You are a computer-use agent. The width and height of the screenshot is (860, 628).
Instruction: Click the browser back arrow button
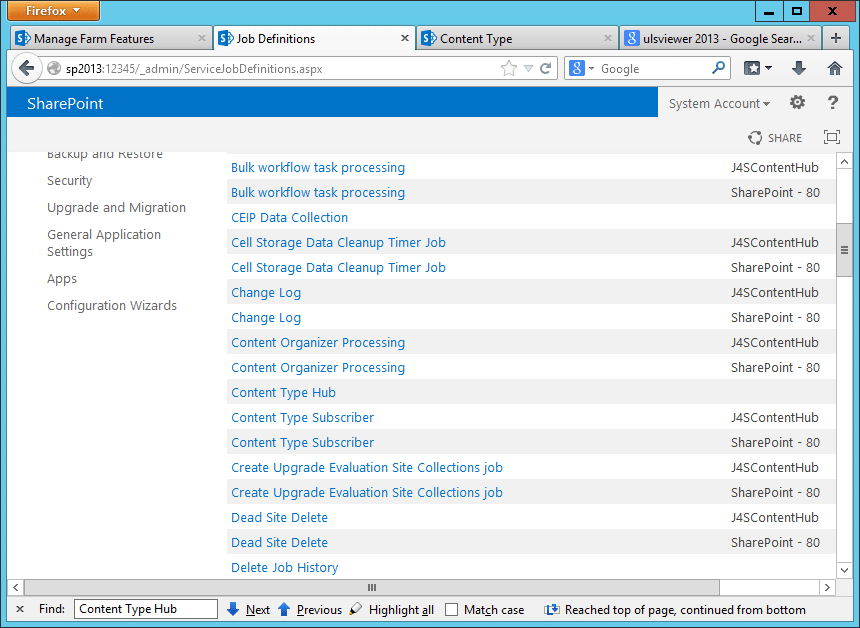point(26,69)
